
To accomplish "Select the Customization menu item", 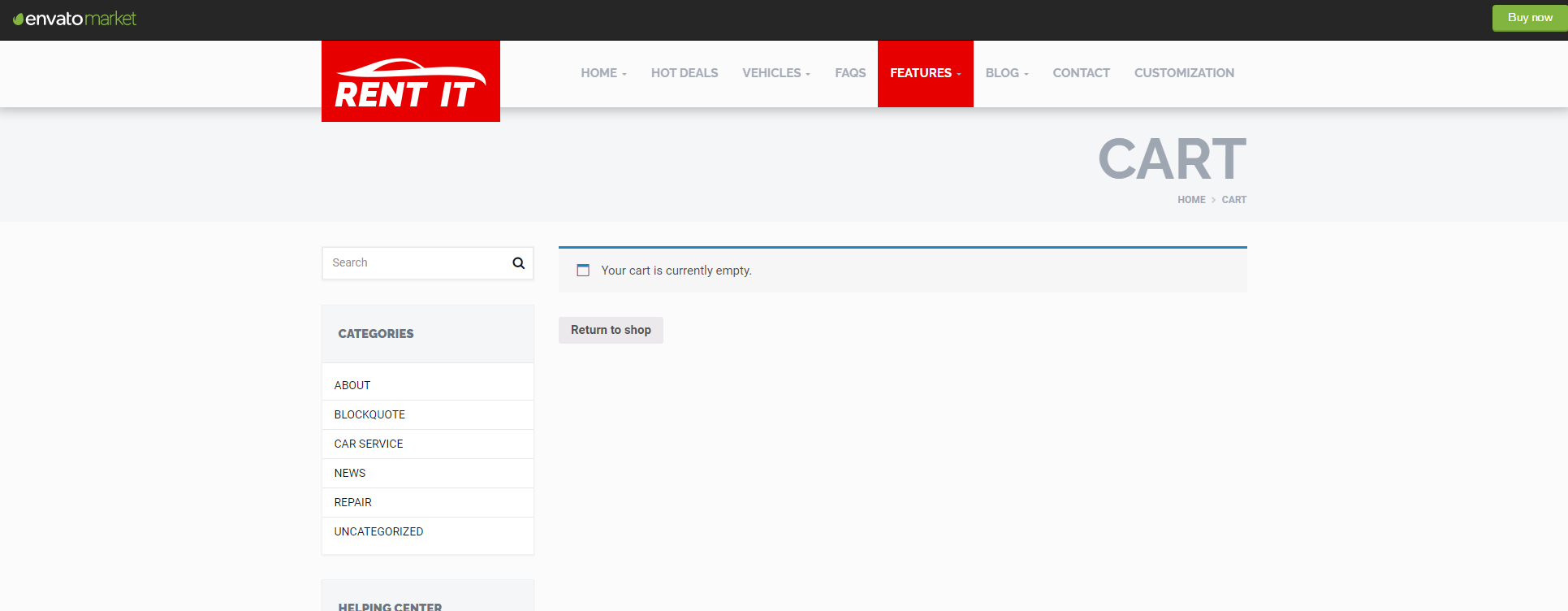I will click(1184, 73).
